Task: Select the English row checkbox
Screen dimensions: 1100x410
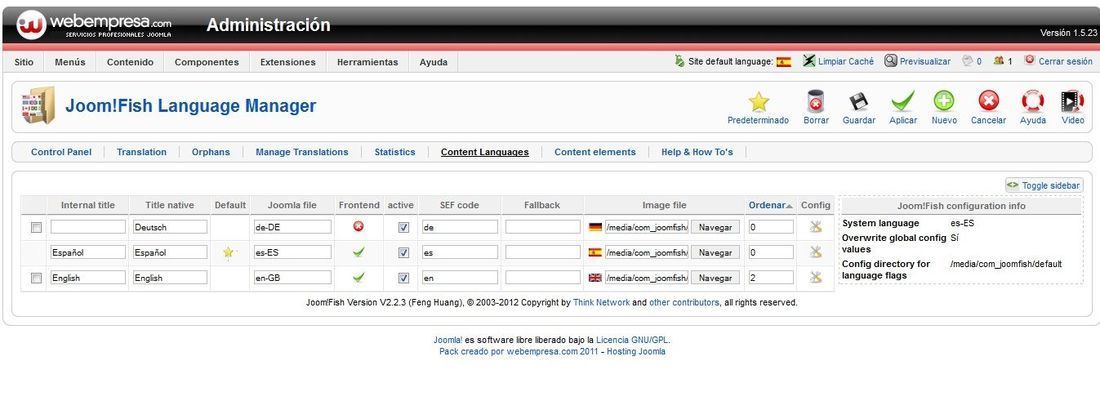Action: point(36,278)
